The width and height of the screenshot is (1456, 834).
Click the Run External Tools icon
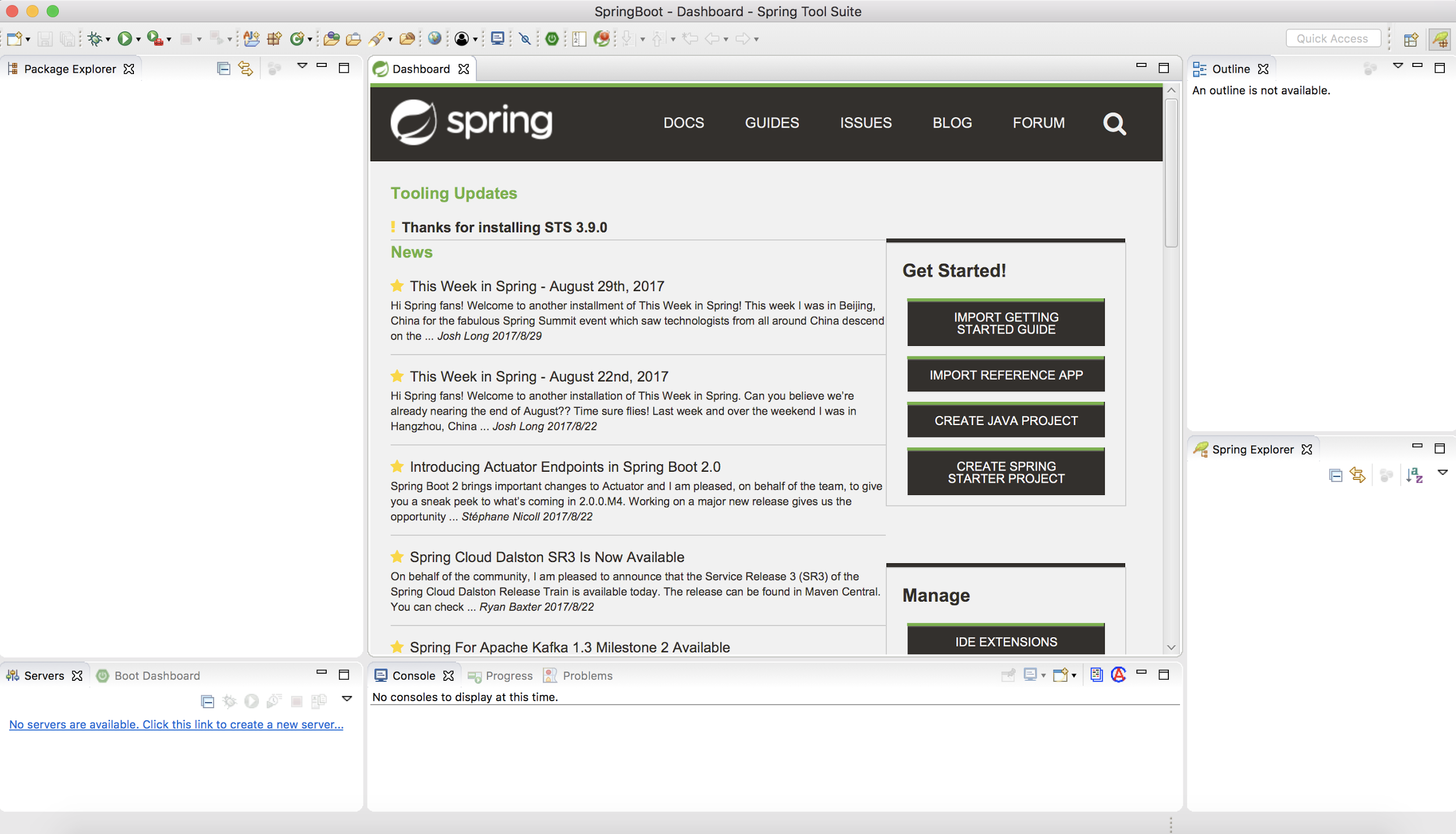(154, 39)
